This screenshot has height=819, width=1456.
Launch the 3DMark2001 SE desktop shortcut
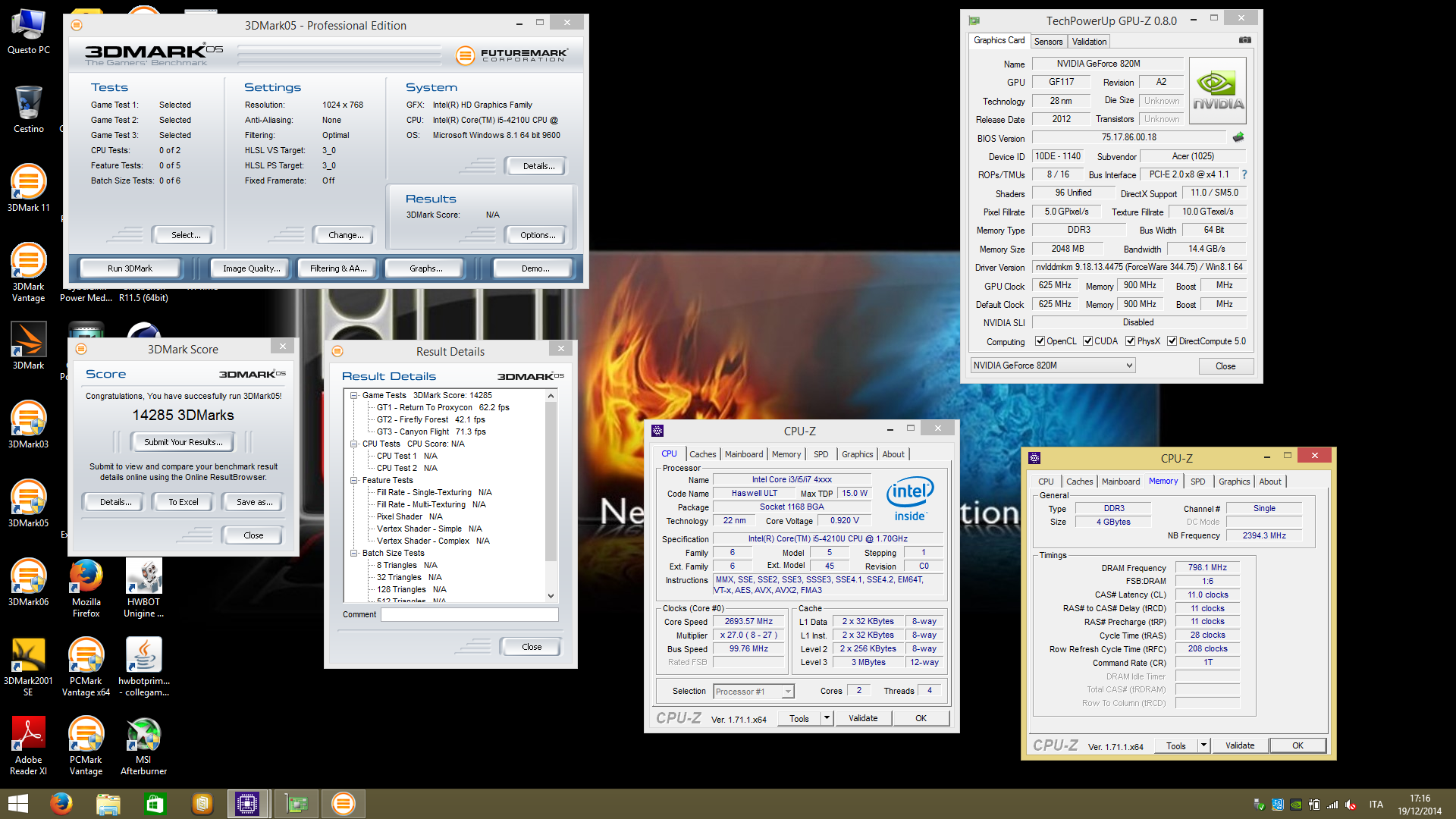tap(28, 666)
